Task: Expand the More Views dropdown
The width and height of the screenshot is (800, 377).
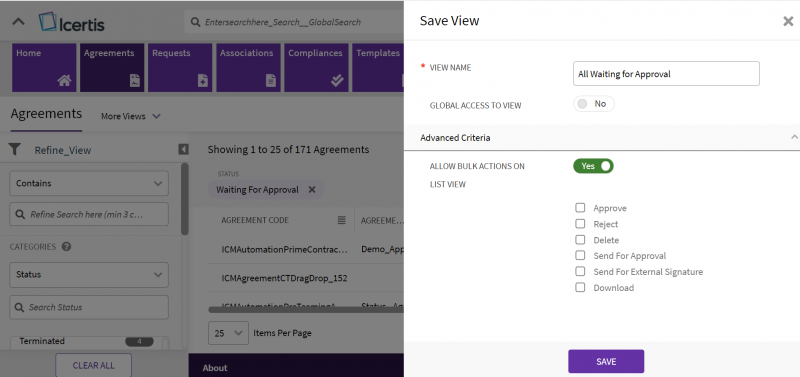Action: (131, 116)
